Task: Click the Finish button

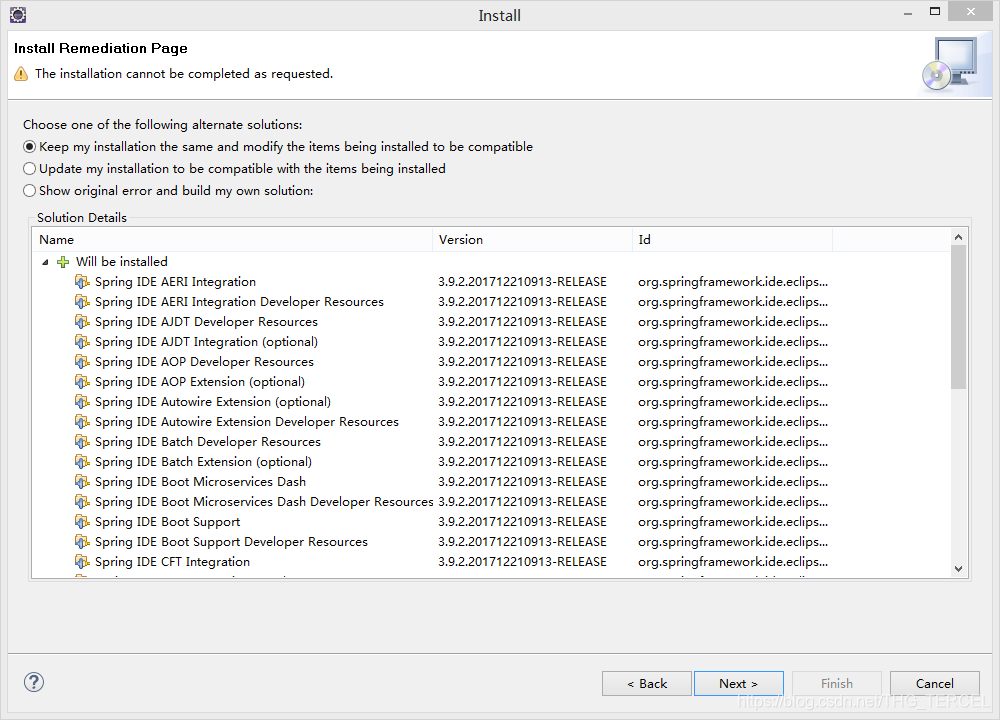Action: click(837, 684)
